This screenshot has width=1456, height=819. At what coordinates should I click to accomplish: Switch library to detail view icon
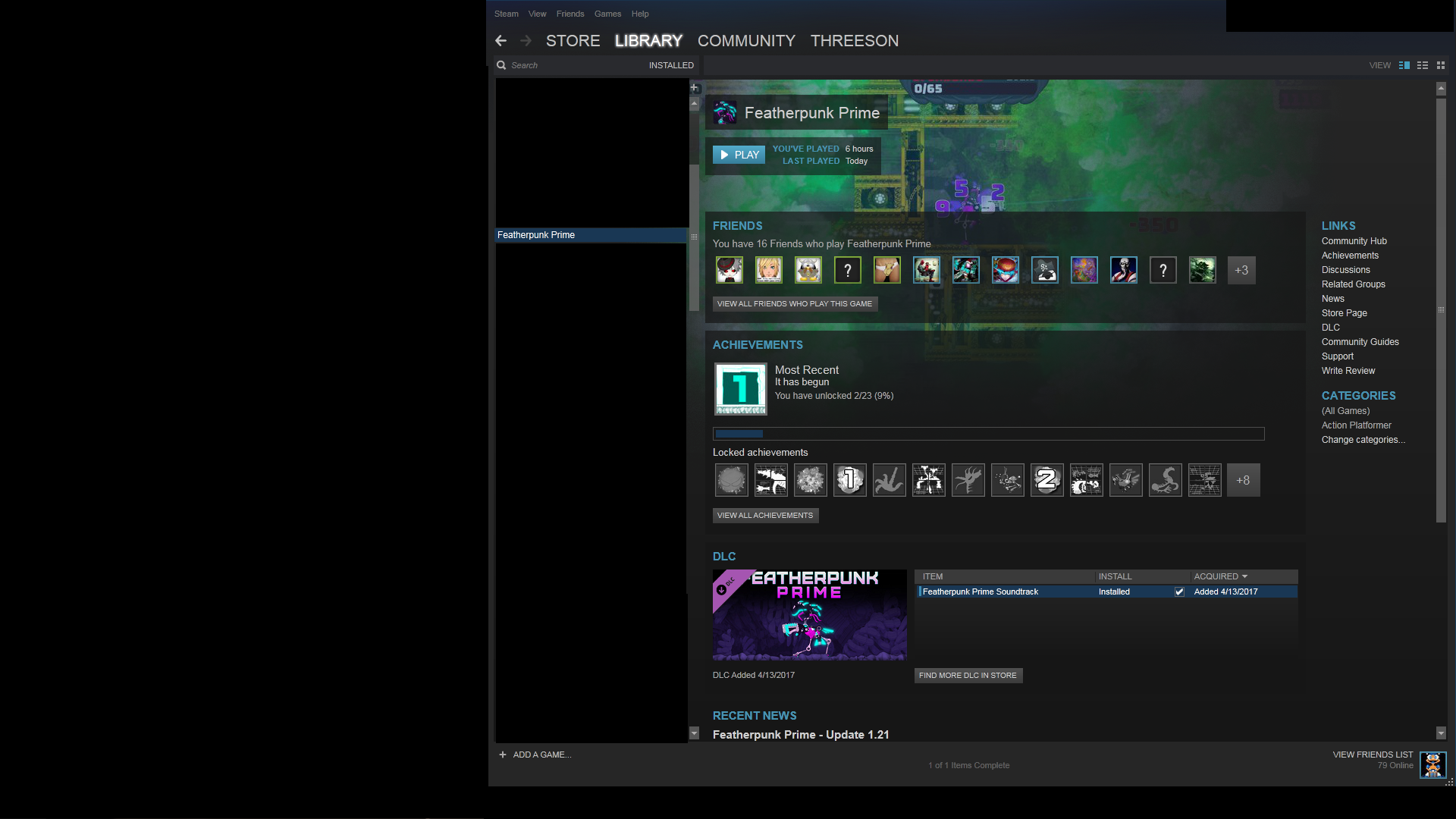coord(1404,65)
